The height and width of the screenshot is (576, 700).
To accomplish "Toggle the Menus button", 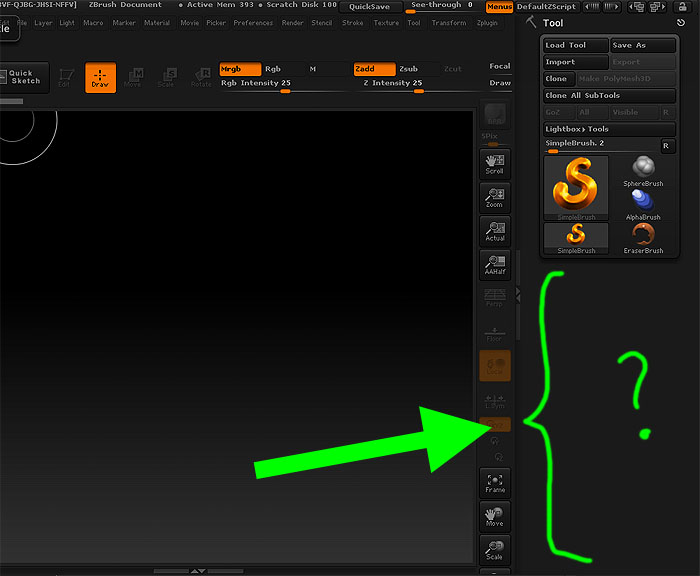I will [499, 7].
